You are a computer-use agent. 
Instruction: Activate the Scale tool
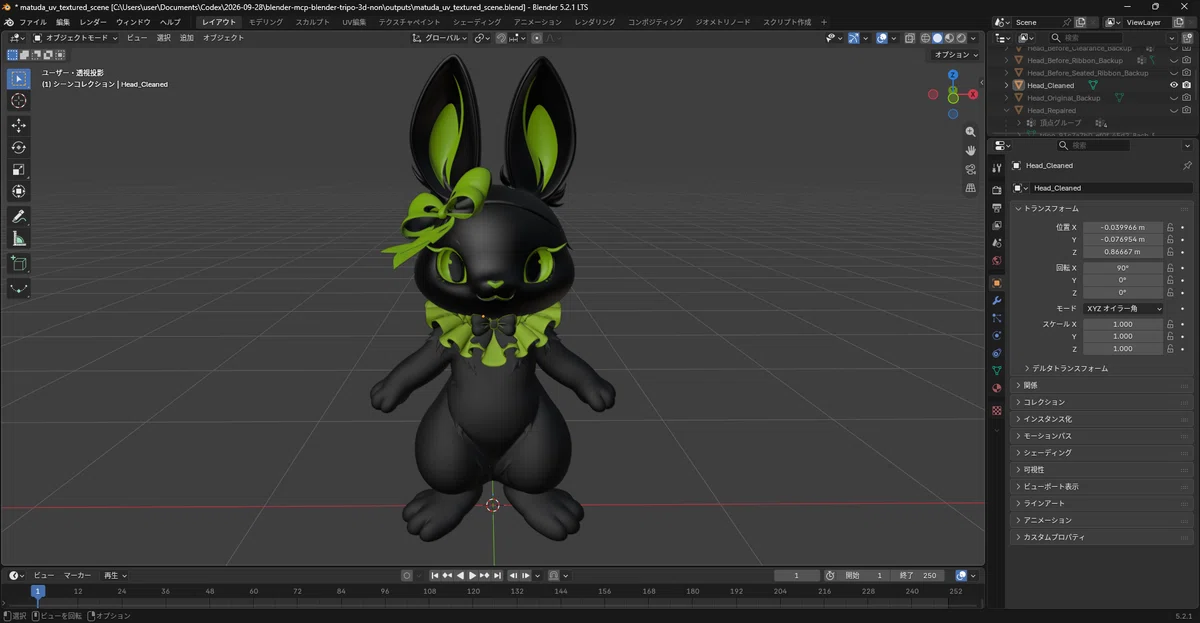[x=19, y=169]
